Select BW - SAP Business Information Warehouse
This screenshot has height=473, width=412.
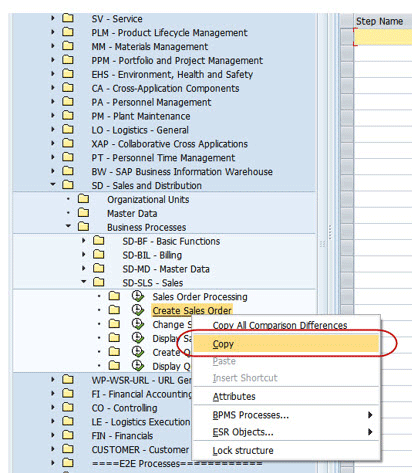182,172
